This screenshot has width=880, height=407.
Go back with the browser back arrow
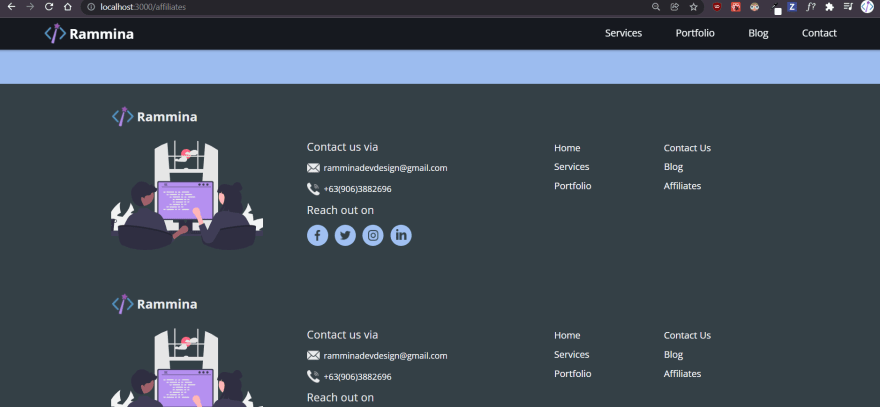(x=11, y=7)
